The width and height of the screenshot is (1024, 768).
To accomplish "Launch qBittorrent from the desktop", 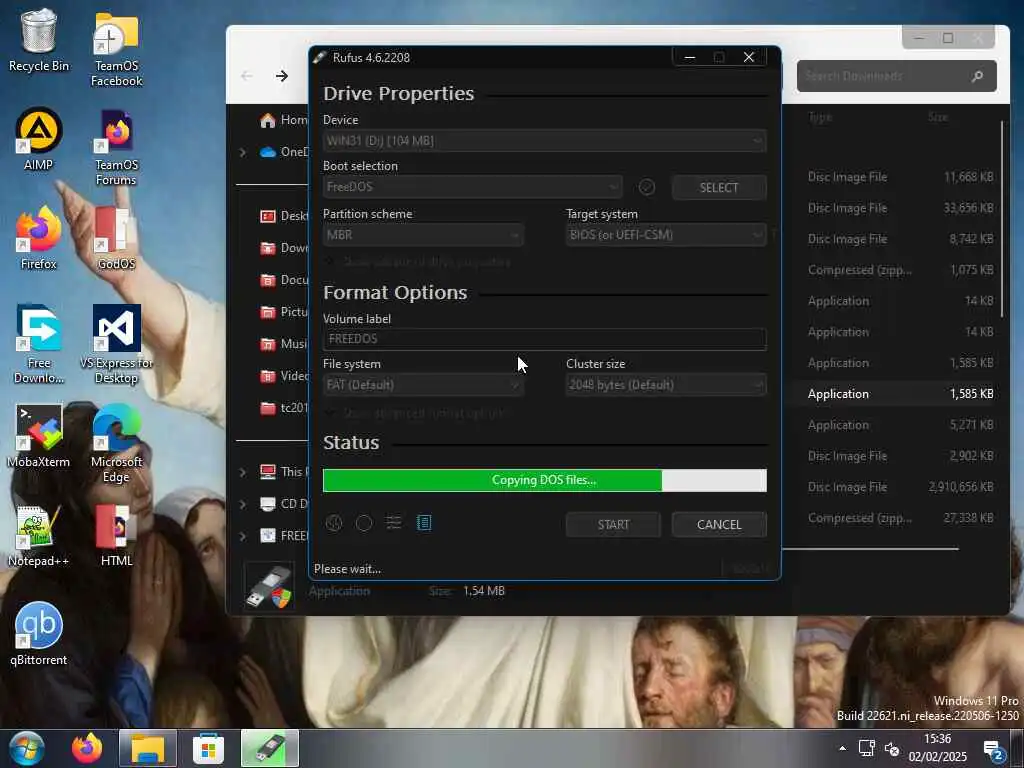I will click(x=39, y=634).
